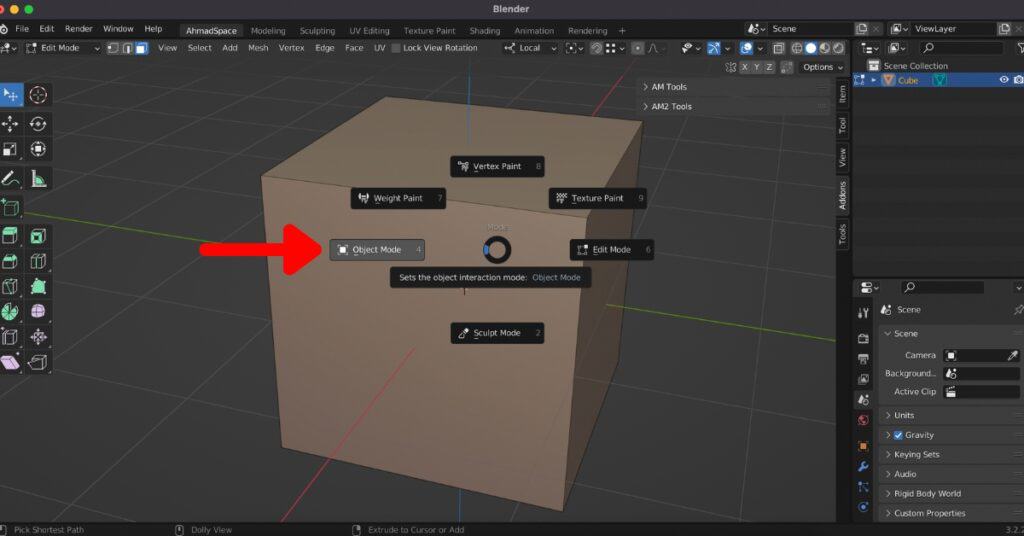This screenshot has width=1024, height=536.
Task: Click the outliner search field
Action: coord(962,48)
